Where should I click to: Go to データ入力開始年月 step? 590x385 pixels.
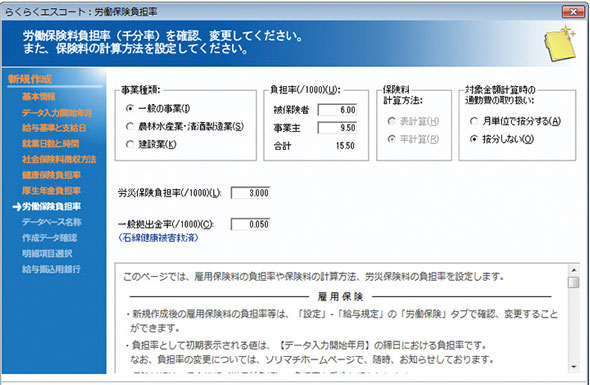pyautogui.click(x=57, y=113)
